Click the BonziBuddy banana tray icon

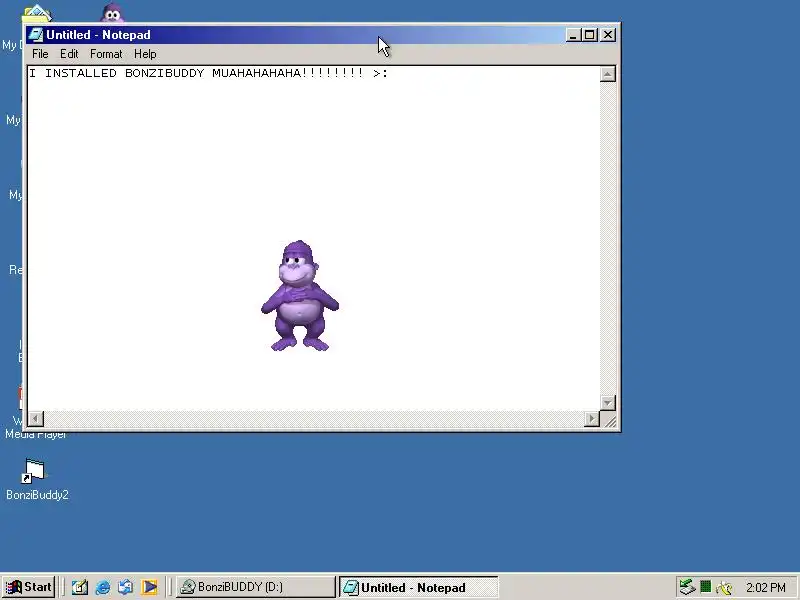(724, 588)
